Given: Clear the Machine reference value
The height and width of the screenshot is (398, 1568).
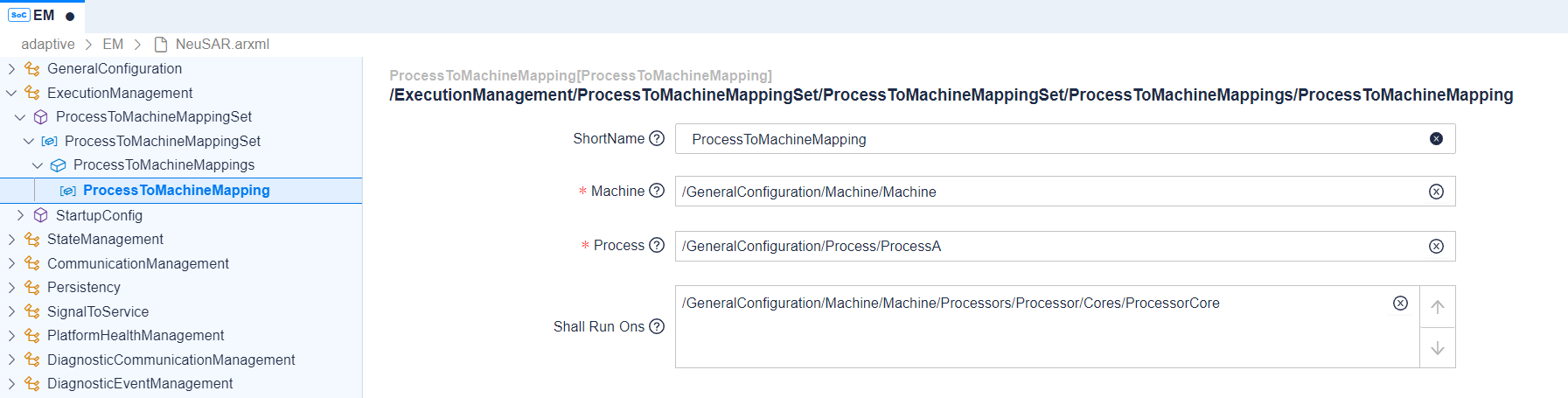Looking at the screenshot, I should 1436,192.
